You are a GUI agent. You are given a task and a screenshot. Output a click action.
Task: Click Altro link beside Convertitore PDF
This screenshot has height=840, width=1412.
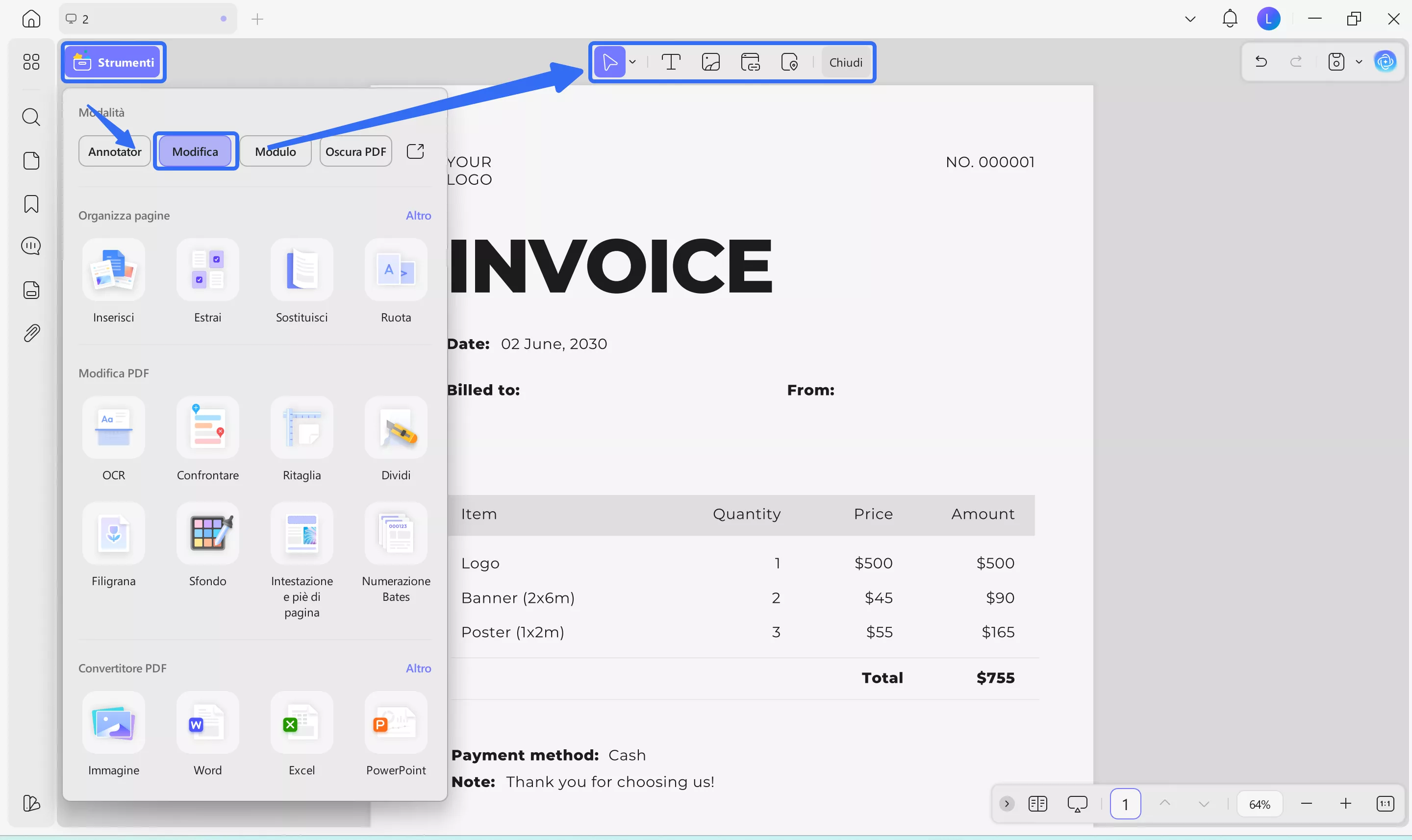click(x=418, y=668)
